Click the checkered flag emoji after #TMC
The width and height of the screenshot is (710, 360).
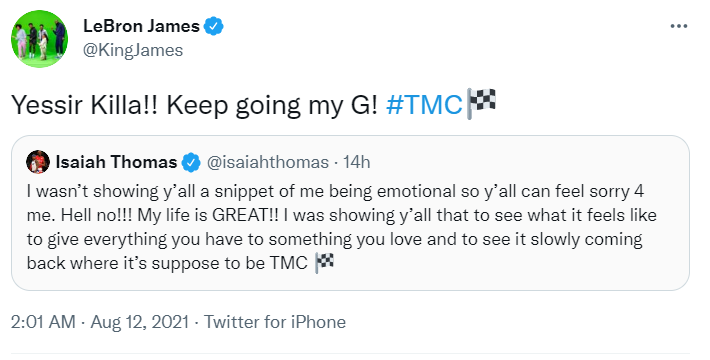click(x=481, y=103)
